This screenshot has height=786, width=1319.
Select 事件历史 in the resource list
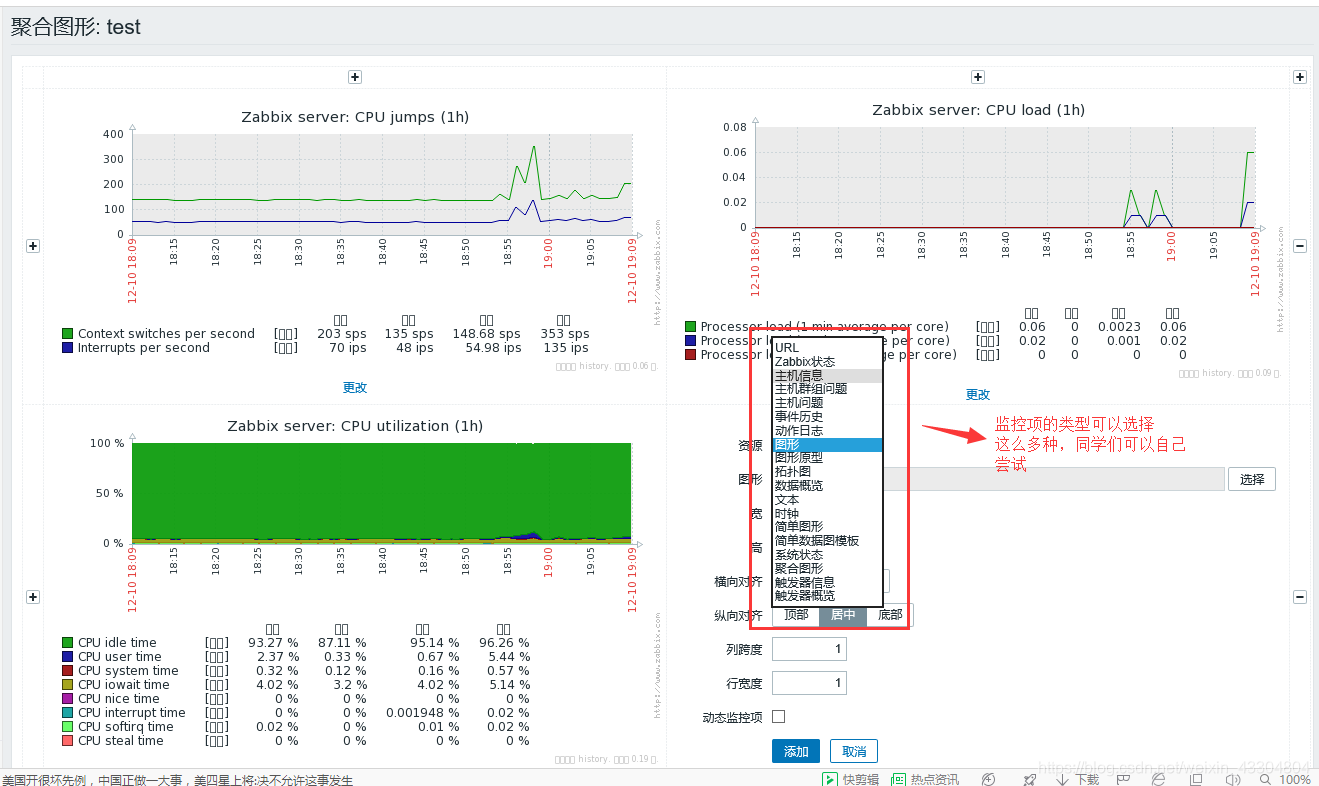click(x=827, y=416)
